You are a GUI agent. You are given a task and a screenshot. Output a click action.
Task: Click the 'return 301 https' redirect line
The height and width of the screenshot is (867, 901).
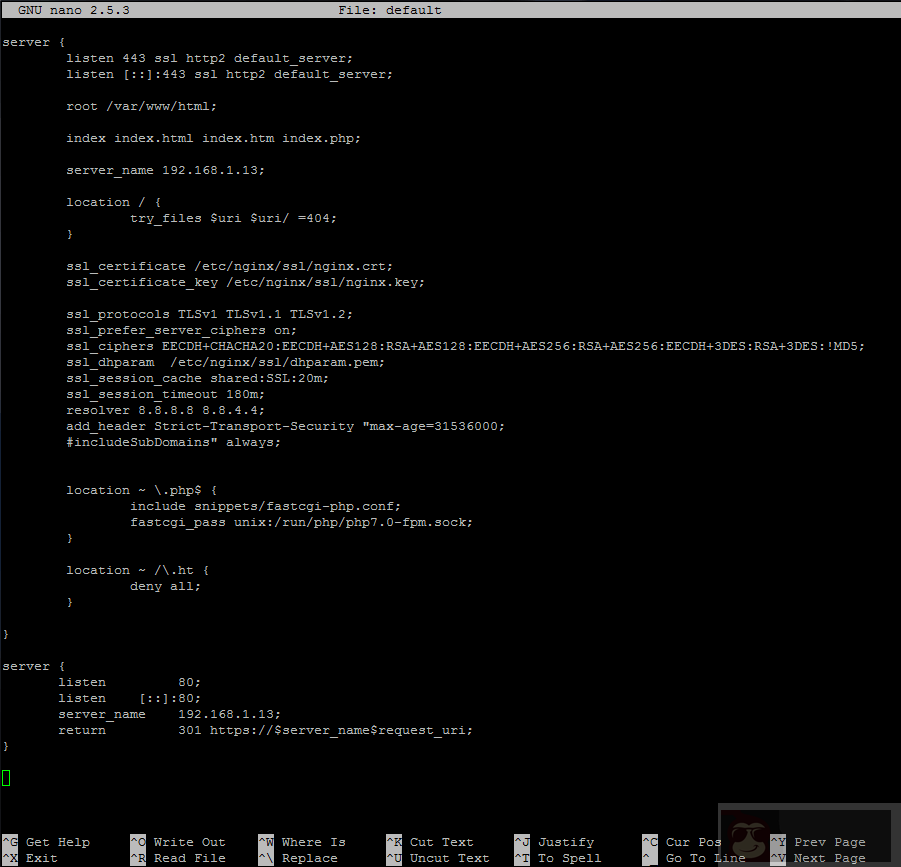coord(265,730)
